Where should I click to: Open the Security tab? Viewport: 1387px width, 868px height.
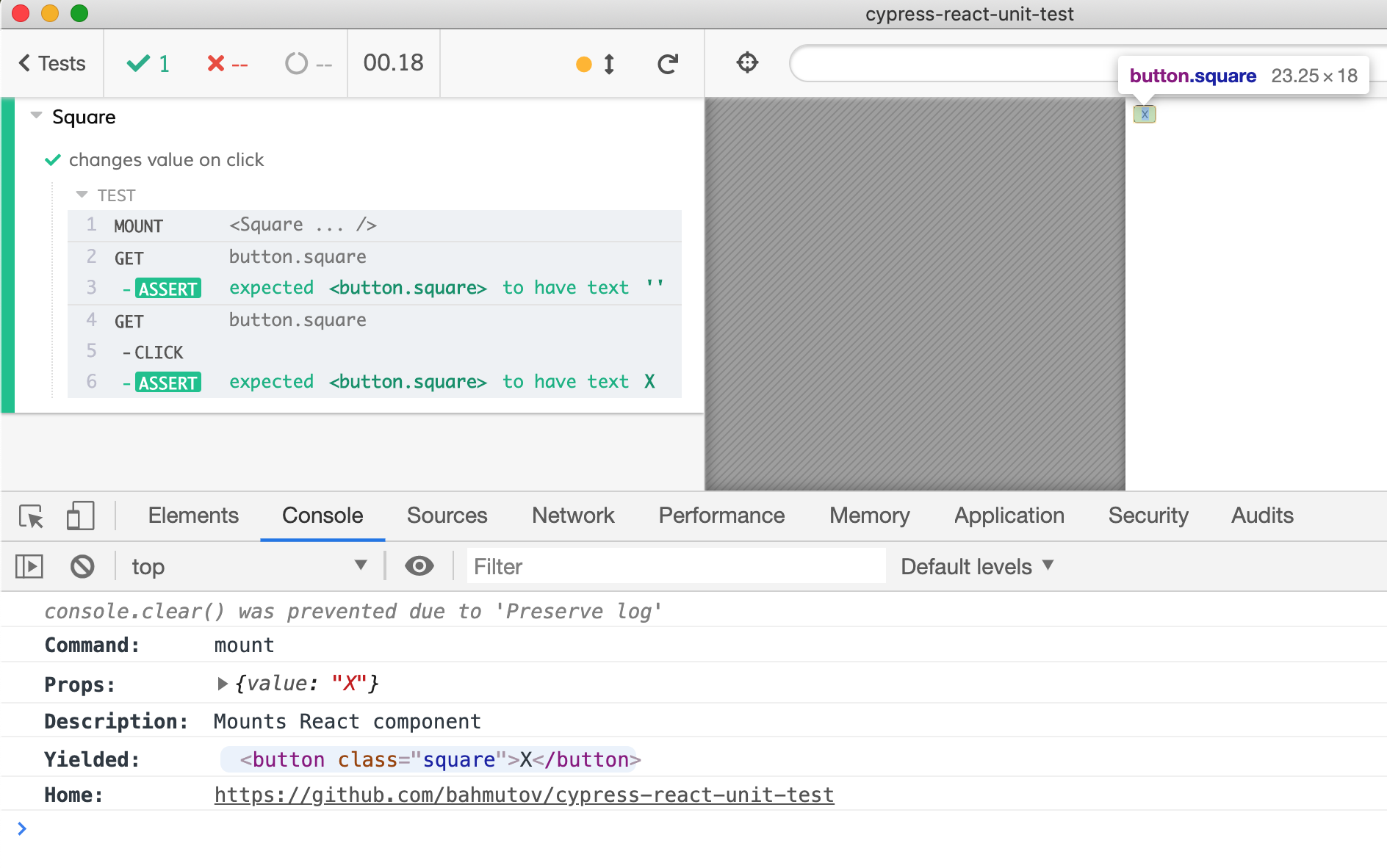(x=1148, y=516)
